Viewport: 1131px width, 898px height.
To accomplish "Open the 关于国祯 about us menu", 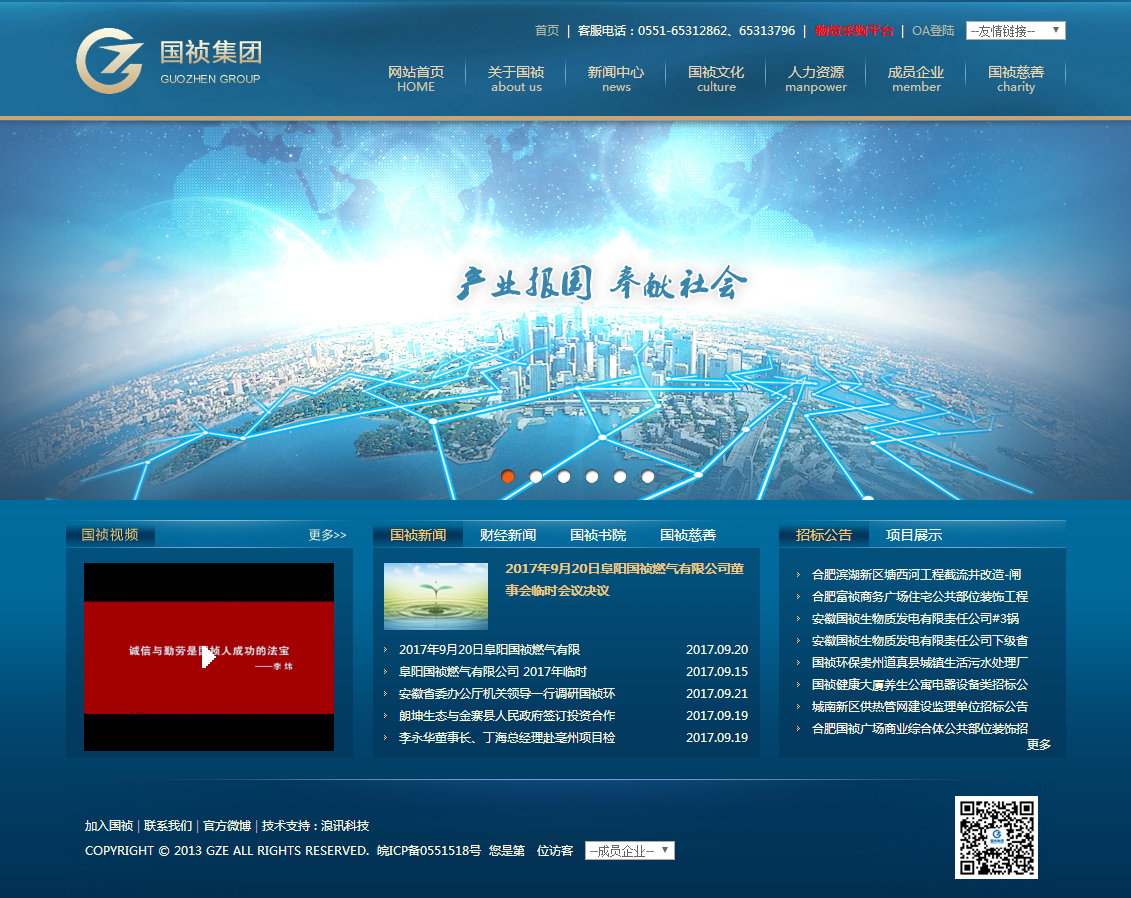I will click(x=516, y=79).
